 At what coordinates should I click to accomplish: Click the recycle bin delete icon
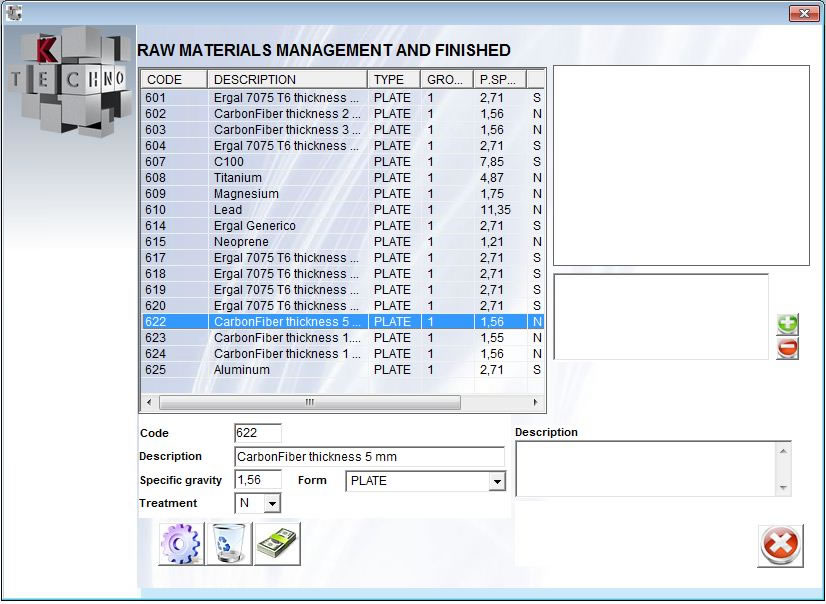point(229,543)
